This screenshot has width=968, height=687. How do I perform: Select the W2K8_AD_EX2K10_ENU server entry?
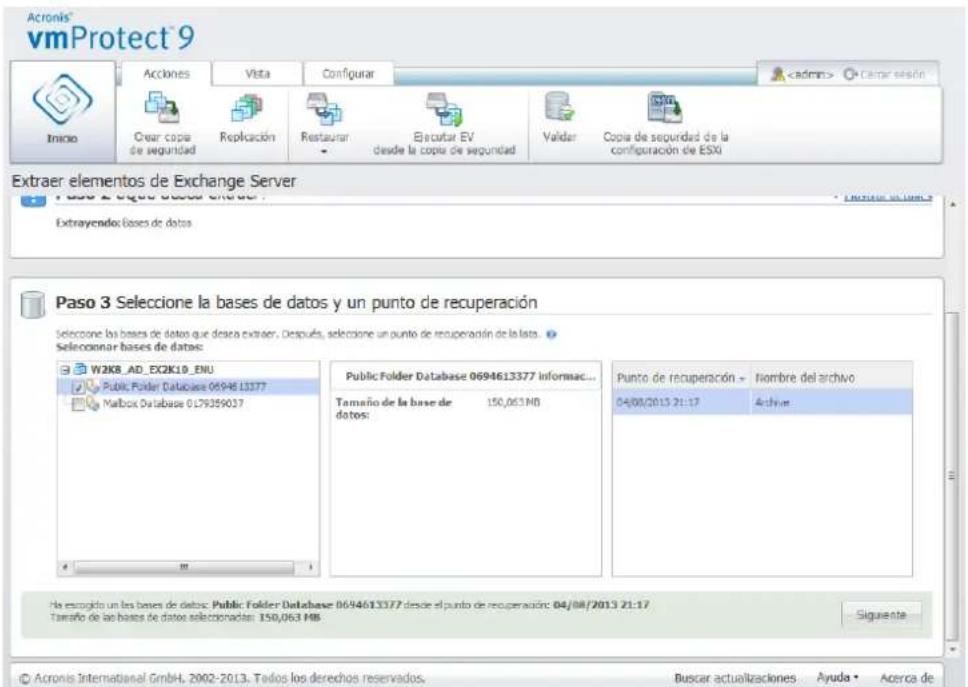point(152,370)
